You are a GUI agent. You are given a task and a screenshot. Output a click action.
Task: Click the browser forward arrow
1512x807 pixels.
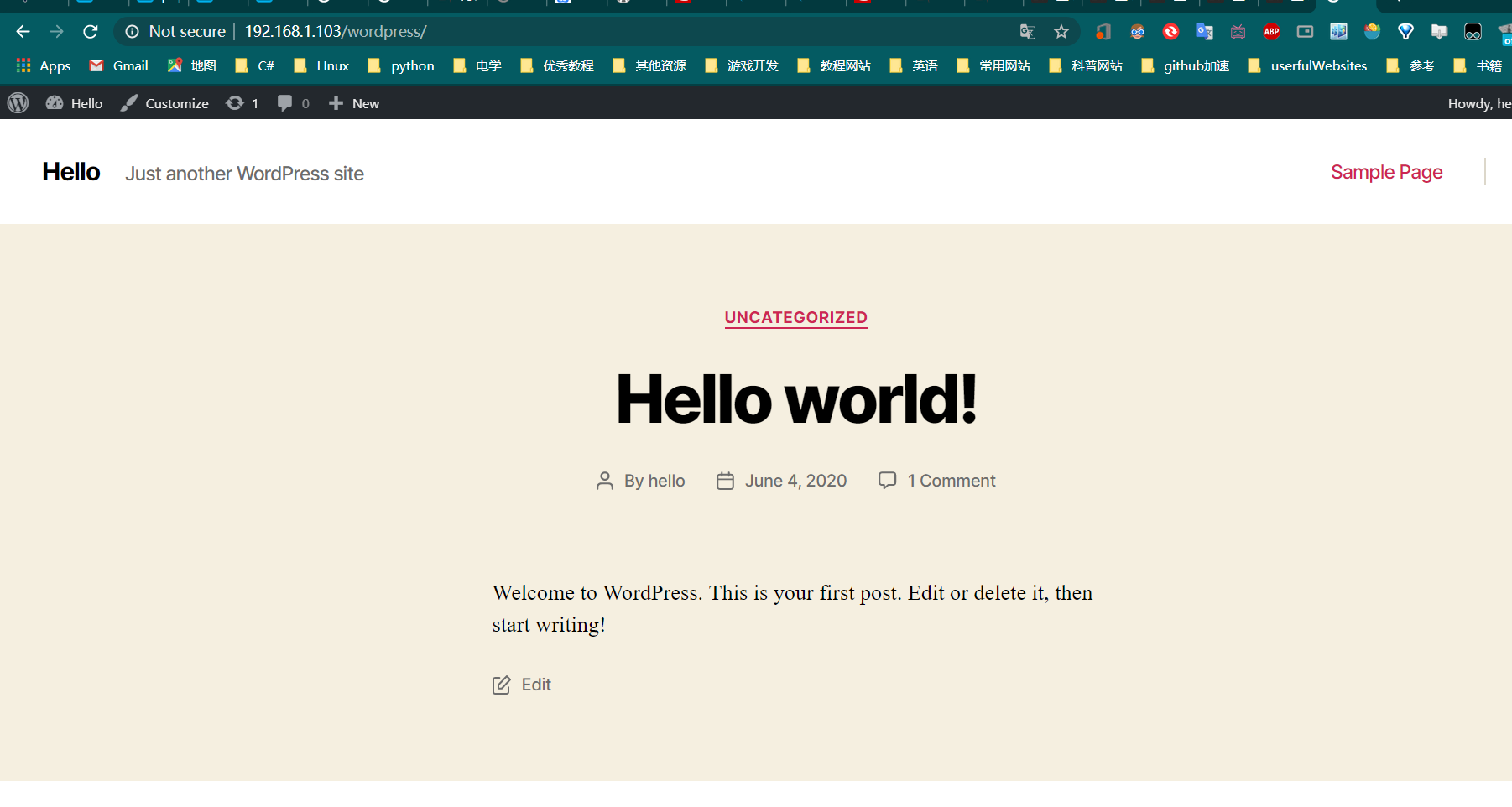pos(56,32)
